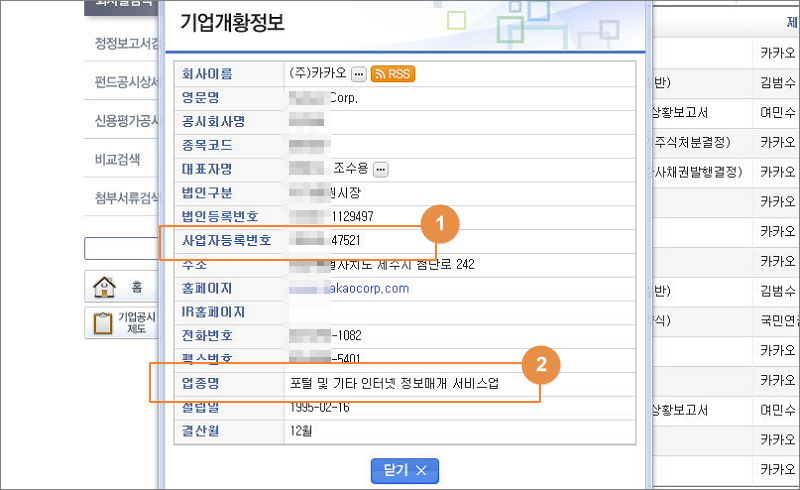The width and height of the screenshot is (800, 490).
Task: Click the 국민연금 submitter cell in background table
Action: [x=779, y=321]
